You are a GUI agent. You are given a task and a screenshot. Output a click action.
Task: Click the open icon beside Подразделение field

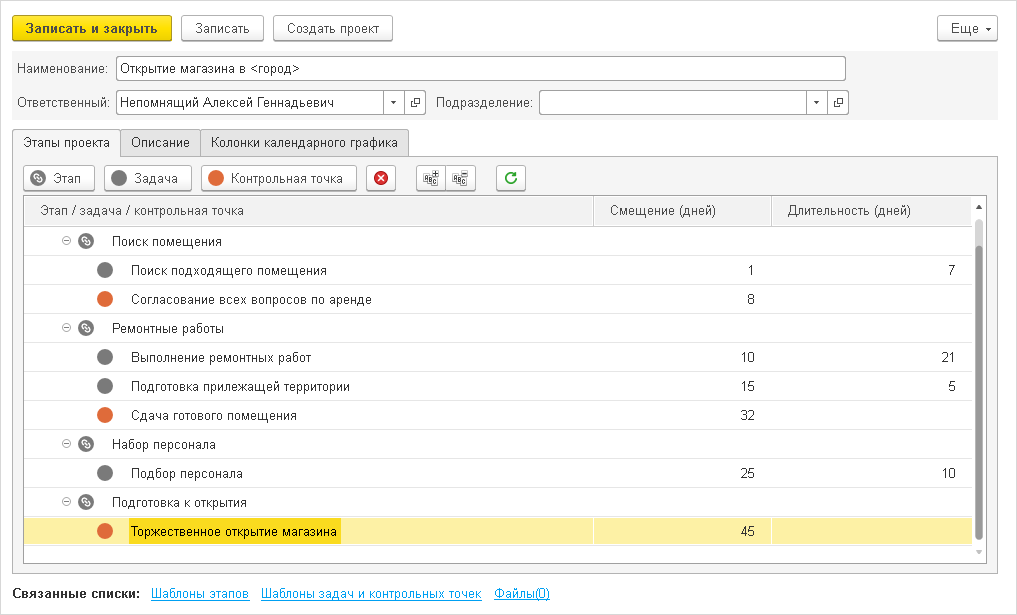(x=839, y=103)
